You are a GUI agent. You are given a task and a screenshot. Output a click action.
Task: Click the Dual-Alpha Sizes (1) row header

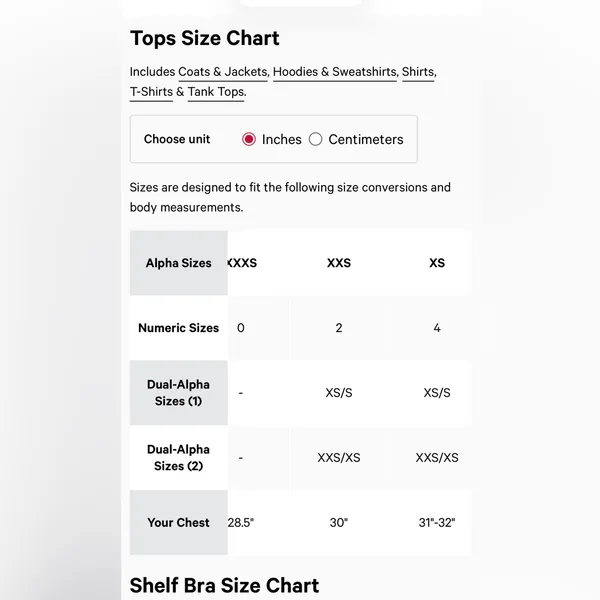coord(179,393)
